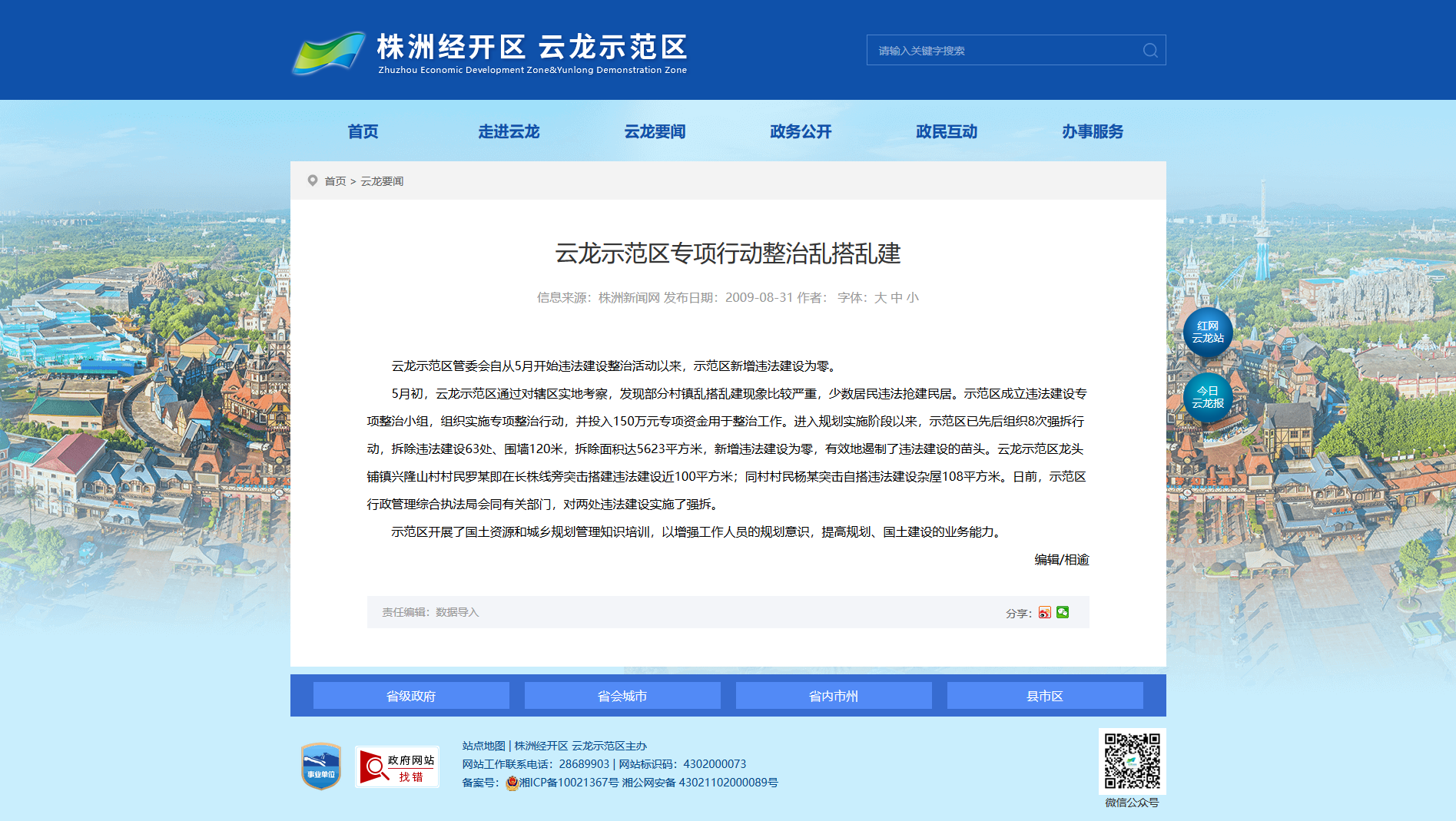Image resolution: width=1456 pixels, height=821 pixels.
Task: Expand the 省会城市 links list
Action: click(x=622, y=696)
